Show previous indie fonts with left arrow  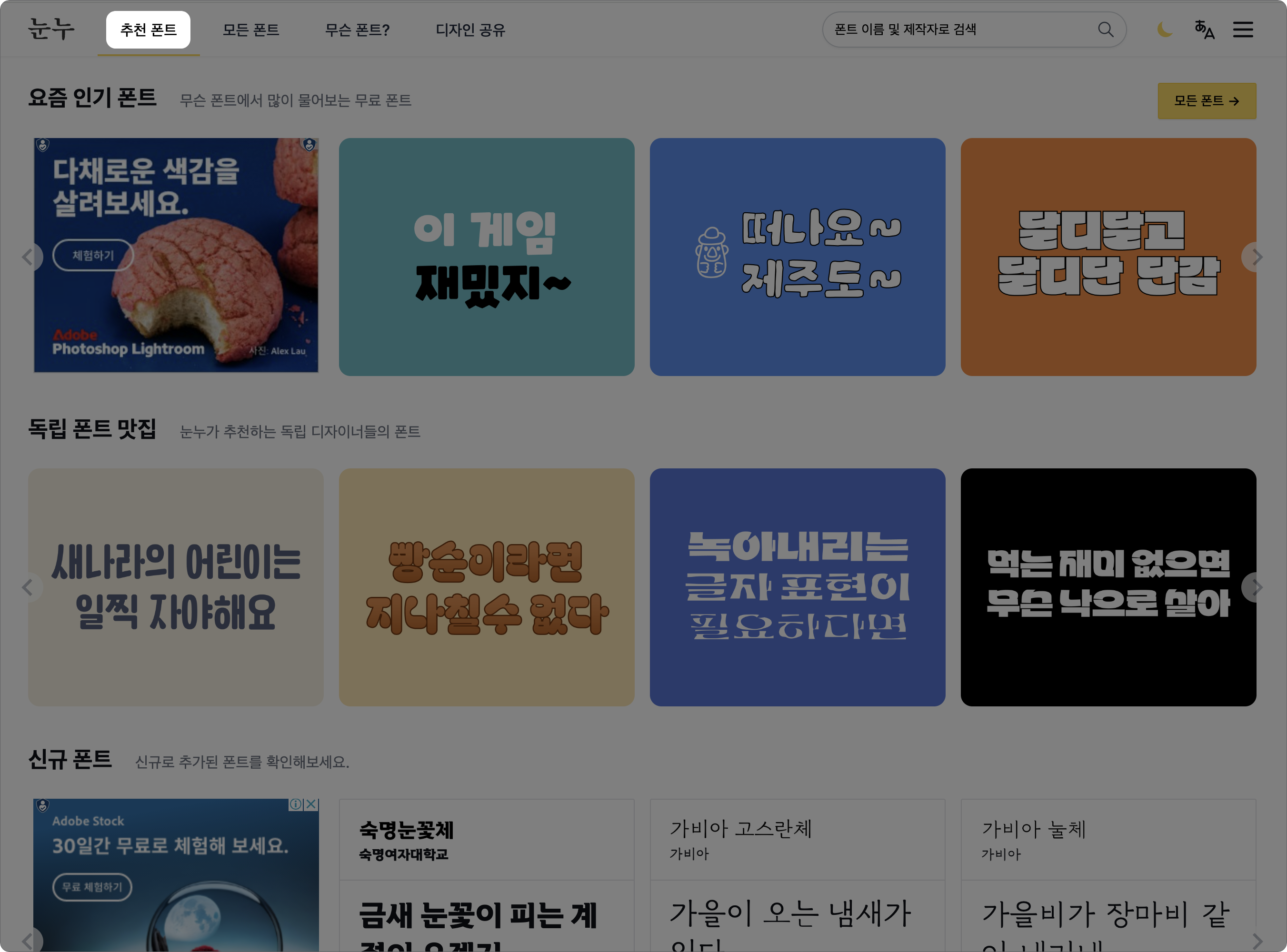point(27,588)
